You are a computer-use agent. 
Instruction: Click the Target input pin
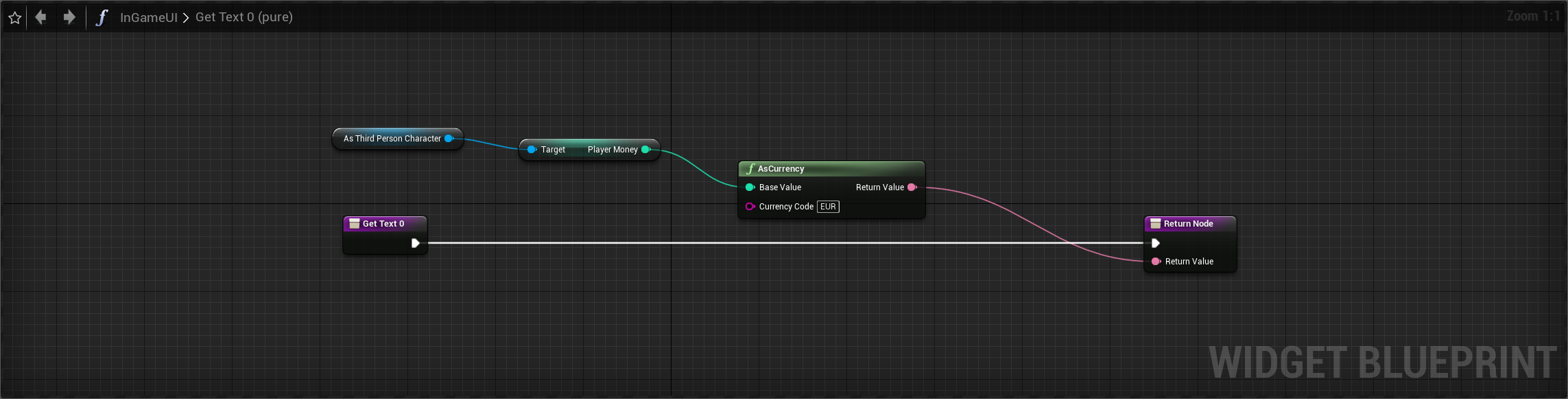pos(532,150)
